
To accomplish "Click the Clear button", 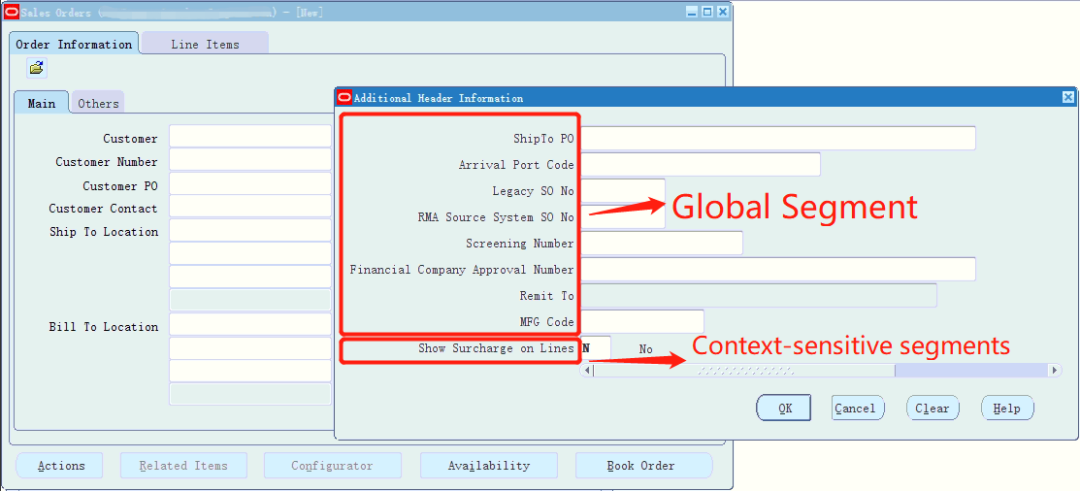I will coord(932,408).
